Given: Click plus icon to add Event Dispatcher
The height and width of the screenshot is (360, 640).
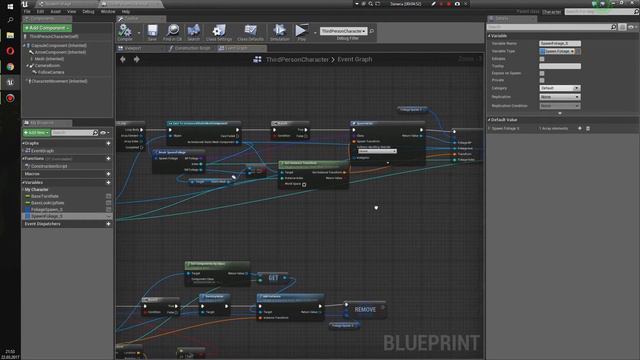Looking at the screenshot, I should [108, 224].
